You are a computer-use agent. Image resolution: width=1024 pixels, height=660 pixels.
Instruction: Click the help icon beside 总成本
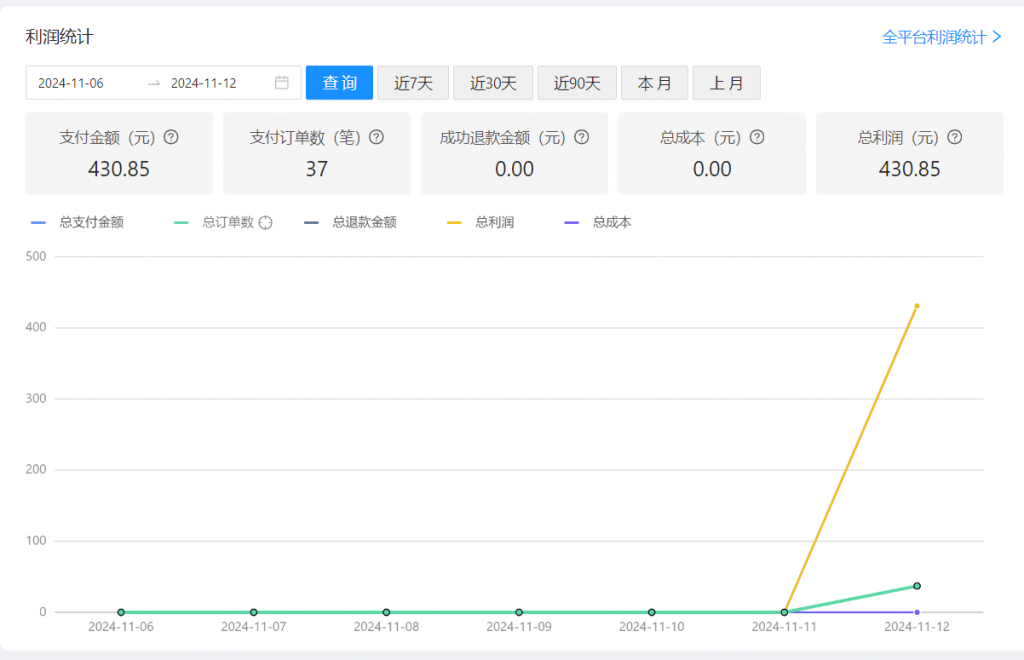click(x=758, y=137)
